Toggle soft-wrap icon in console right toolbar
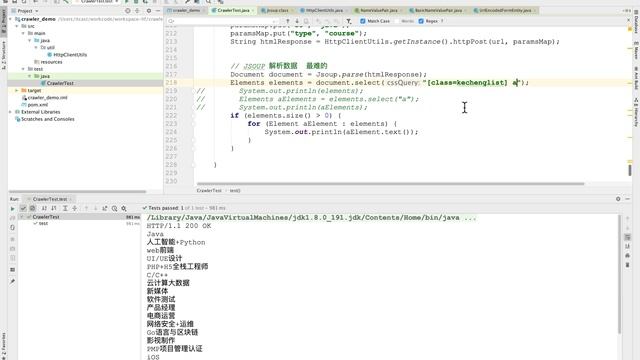Screen dimensions: 640x360 (627, 237)
